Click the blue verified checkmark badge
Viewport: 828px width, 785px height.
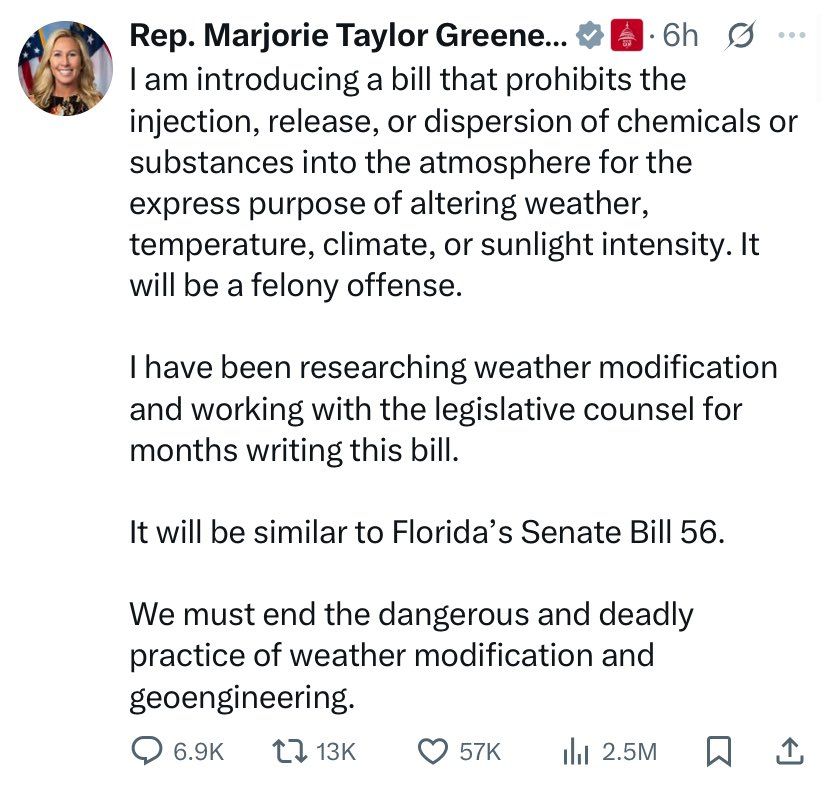[589, 35]
